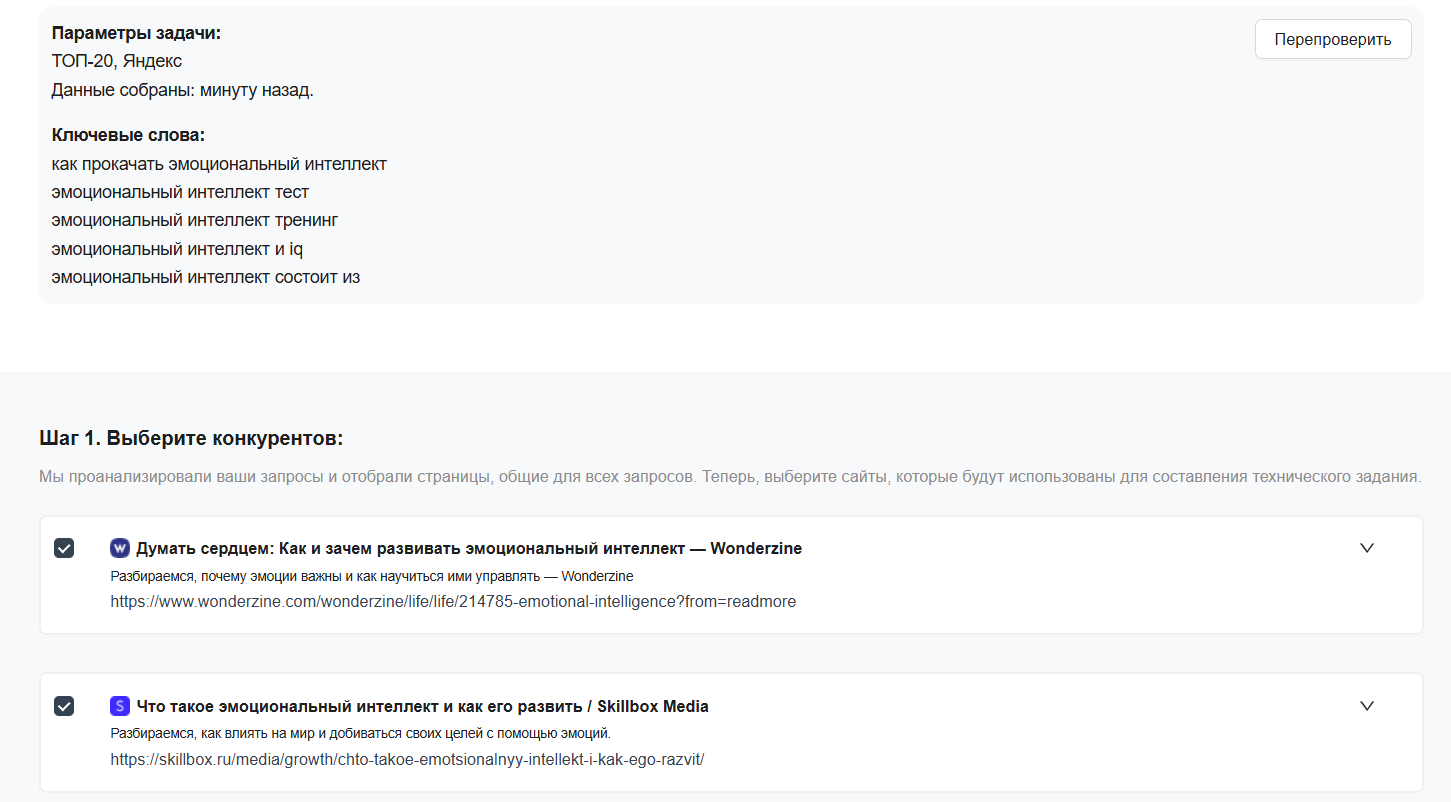Screen dimensions: 1451x802
Task: Open the skillbox.ru media URL
Action: click(407, 760)
